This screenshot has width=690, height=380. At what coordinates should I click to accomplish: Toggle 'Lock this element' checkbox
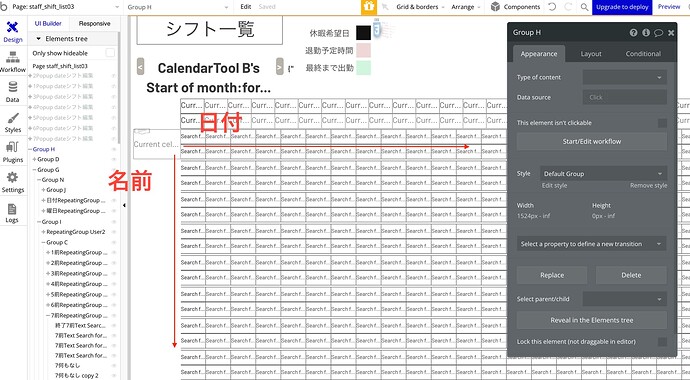click(662, 342)
